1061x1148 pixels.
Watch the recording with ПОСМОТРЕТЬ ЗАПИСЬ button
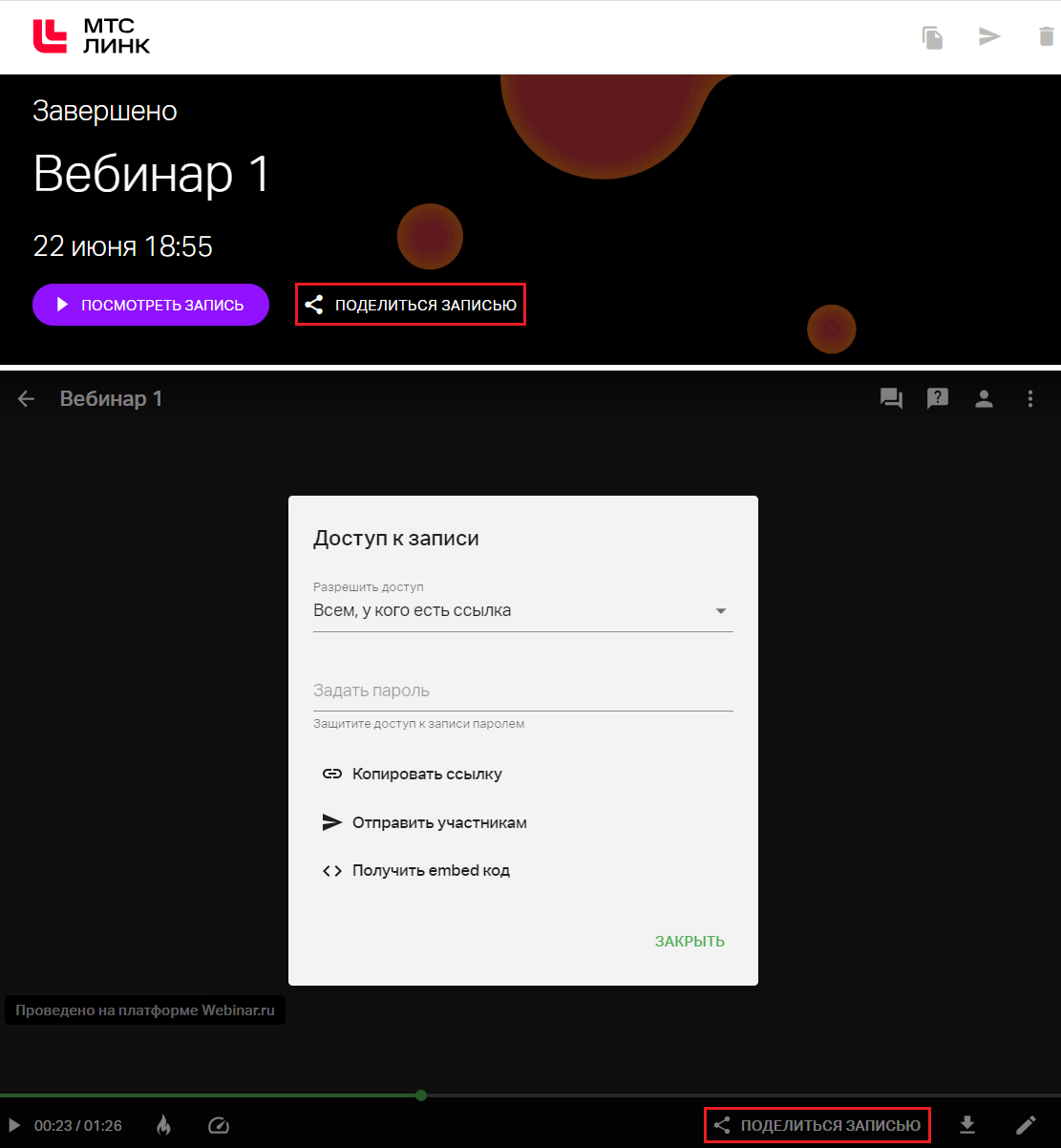point(151,305)
